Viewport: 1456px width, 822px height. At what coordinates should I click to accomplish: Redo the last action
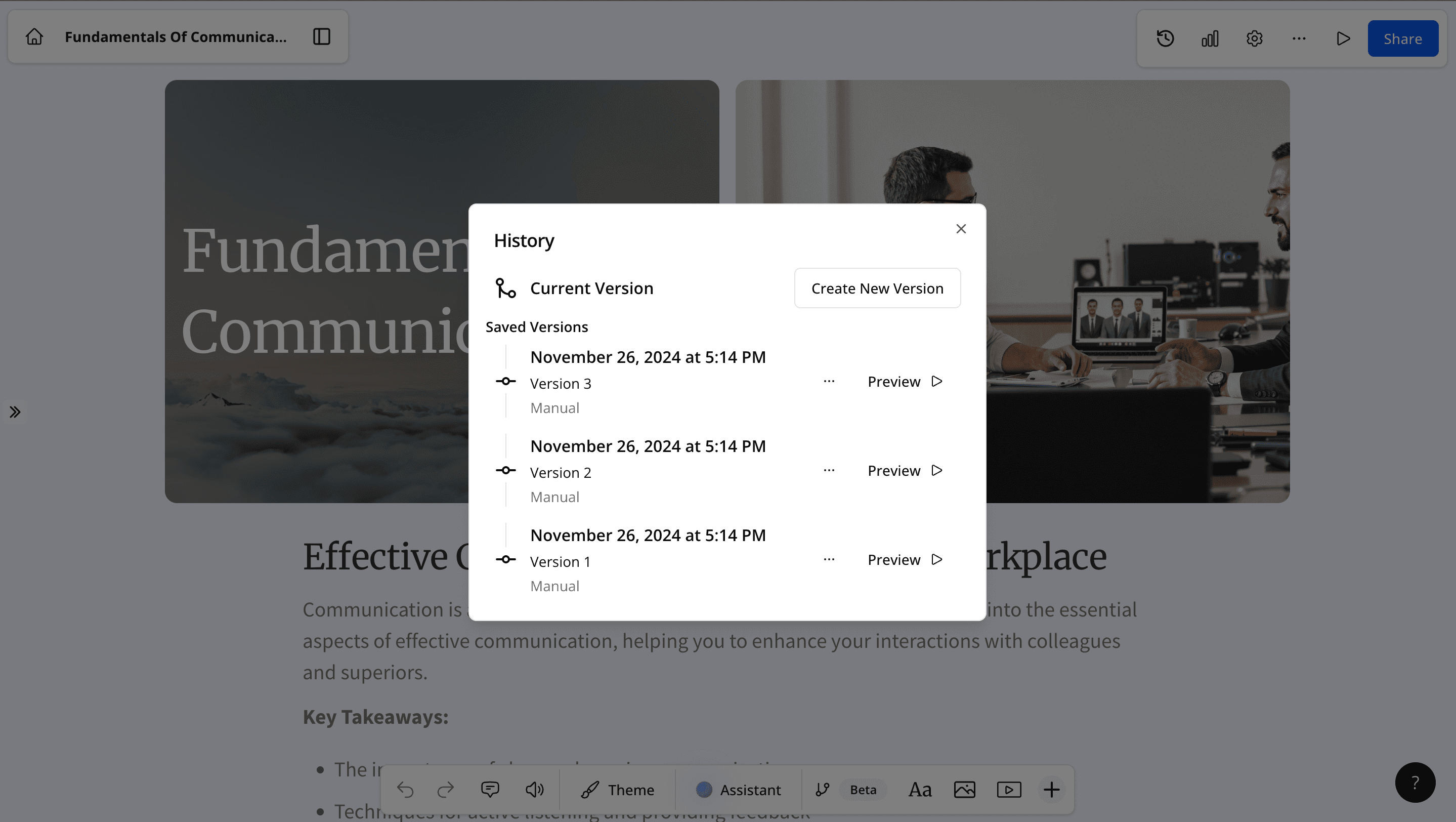tap(446, 790)
